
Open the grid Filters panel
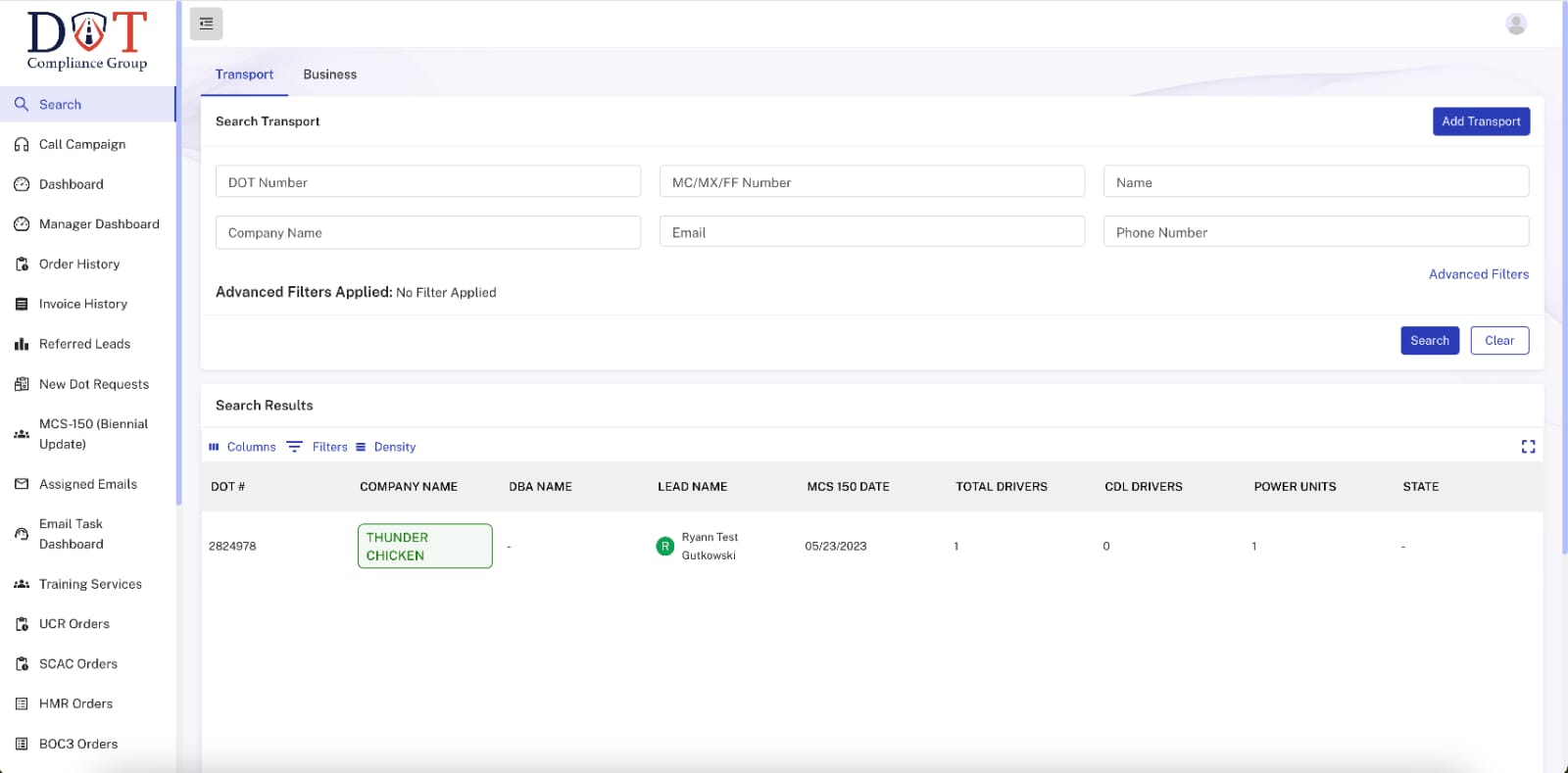pyautogui.click(x=318, y=447)
